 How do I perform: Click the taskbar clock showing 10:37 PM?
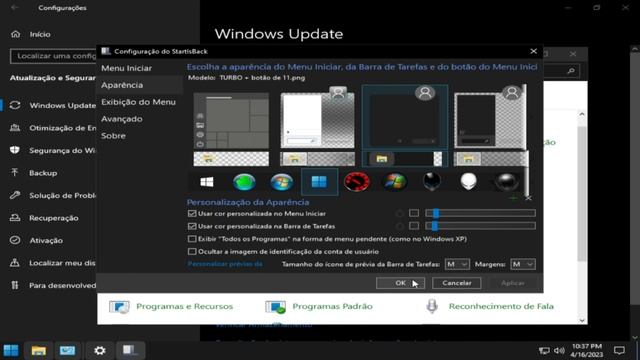coord(587,350)
